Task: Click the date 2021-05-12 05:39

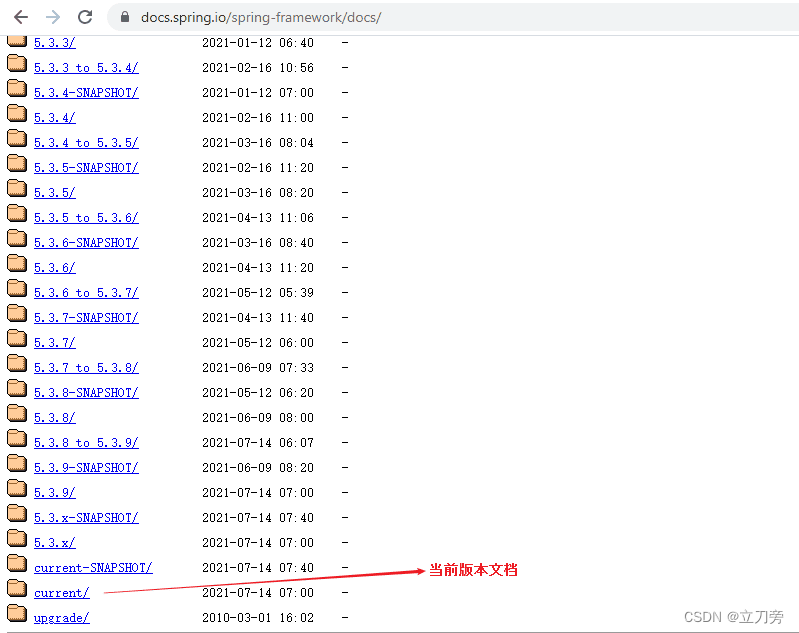Action: click(258, 293)
